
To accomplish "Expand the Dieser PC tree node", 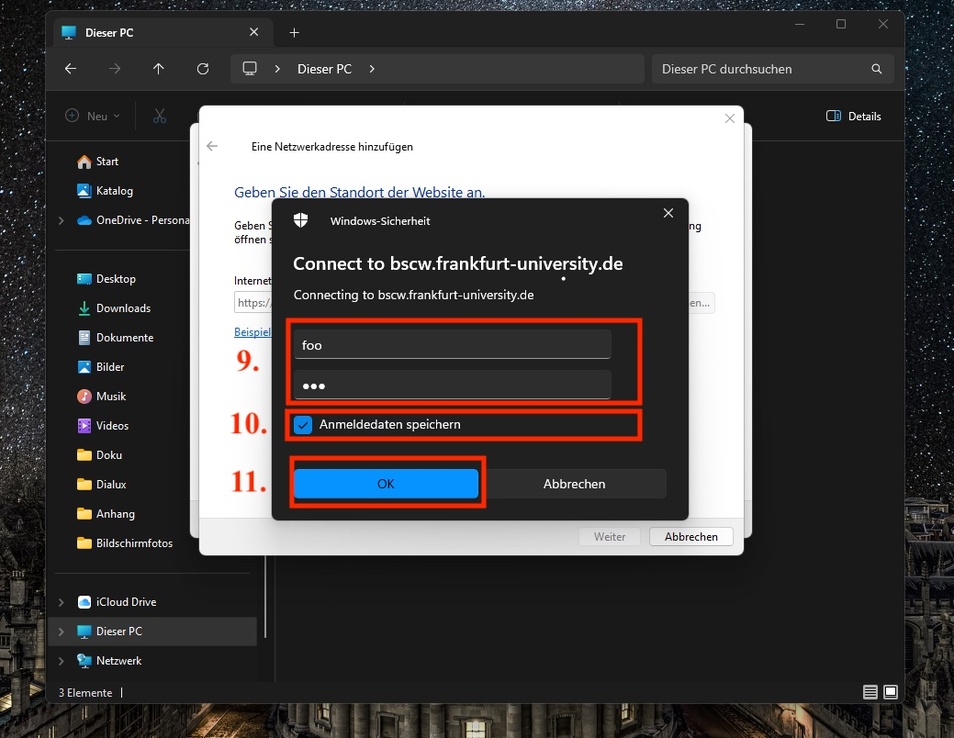I will [61, 632].
